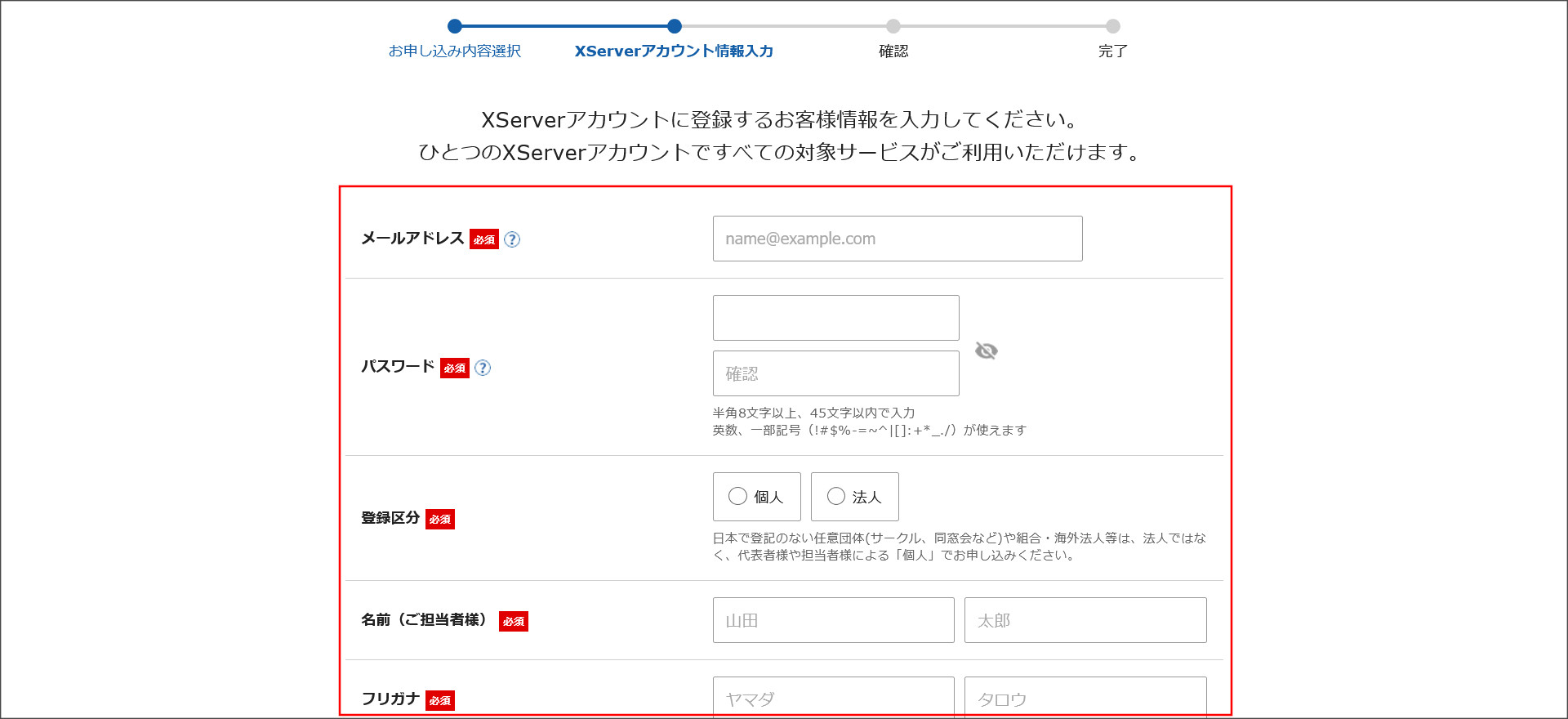Open the help icon beside メールアドレス
Screen dimensions: 1568x719
point(512,239)
